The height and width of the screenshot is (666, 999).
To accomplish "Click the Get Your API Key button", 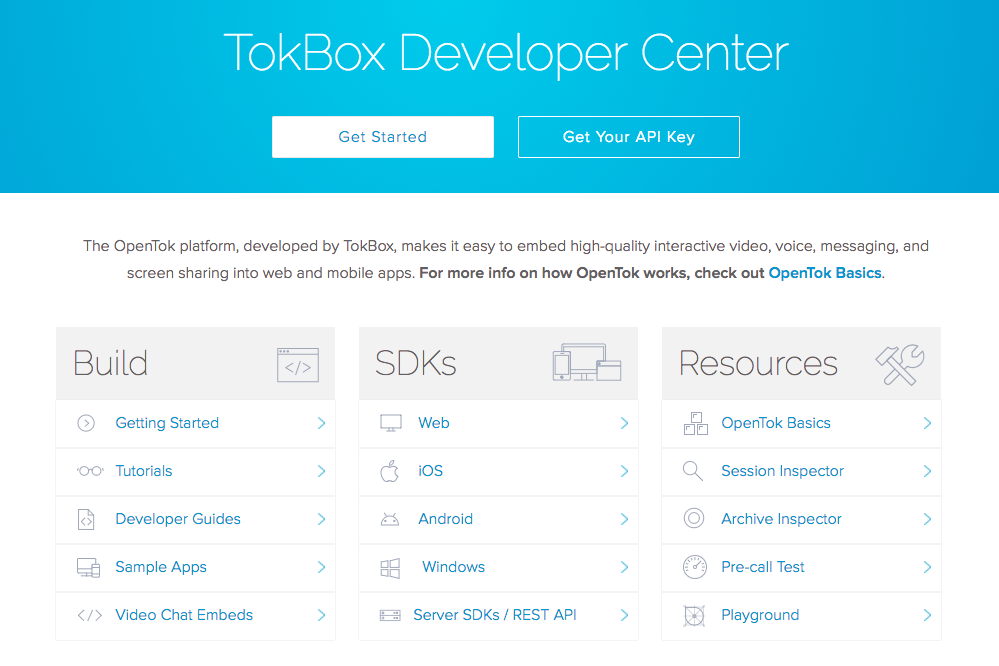I will coord(629,137).
